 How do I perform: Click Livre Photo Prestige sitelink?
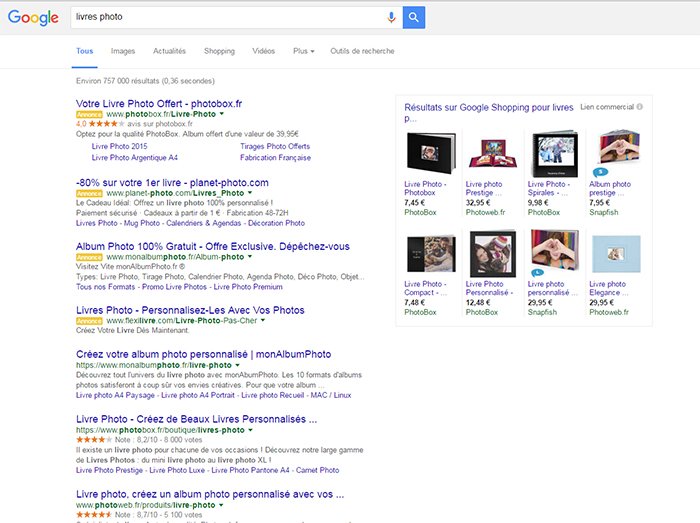tap(109, 470)
